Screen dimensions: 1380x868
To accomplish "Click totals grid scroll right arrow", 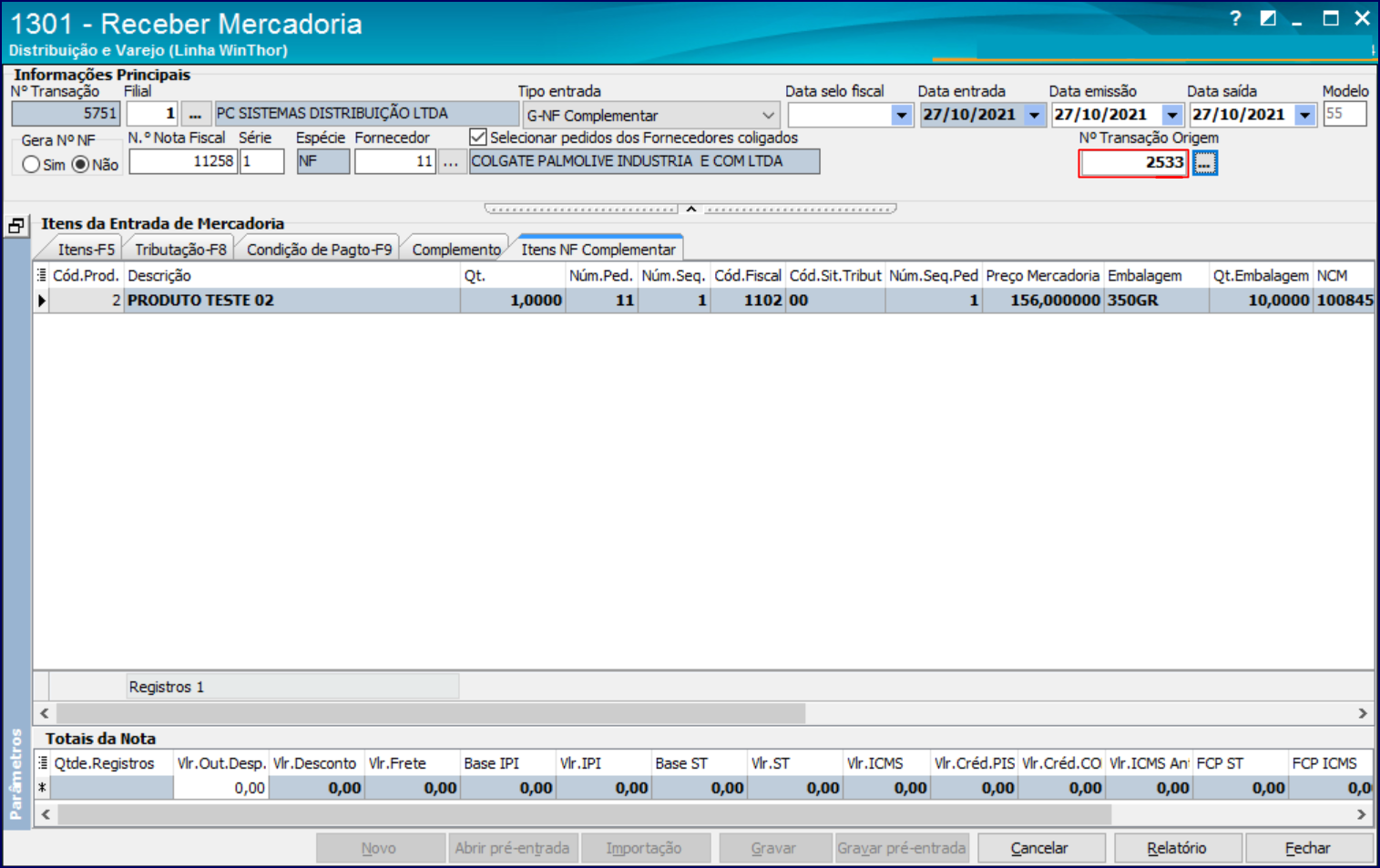I will pyautogui.click(x=1363, y=814).
